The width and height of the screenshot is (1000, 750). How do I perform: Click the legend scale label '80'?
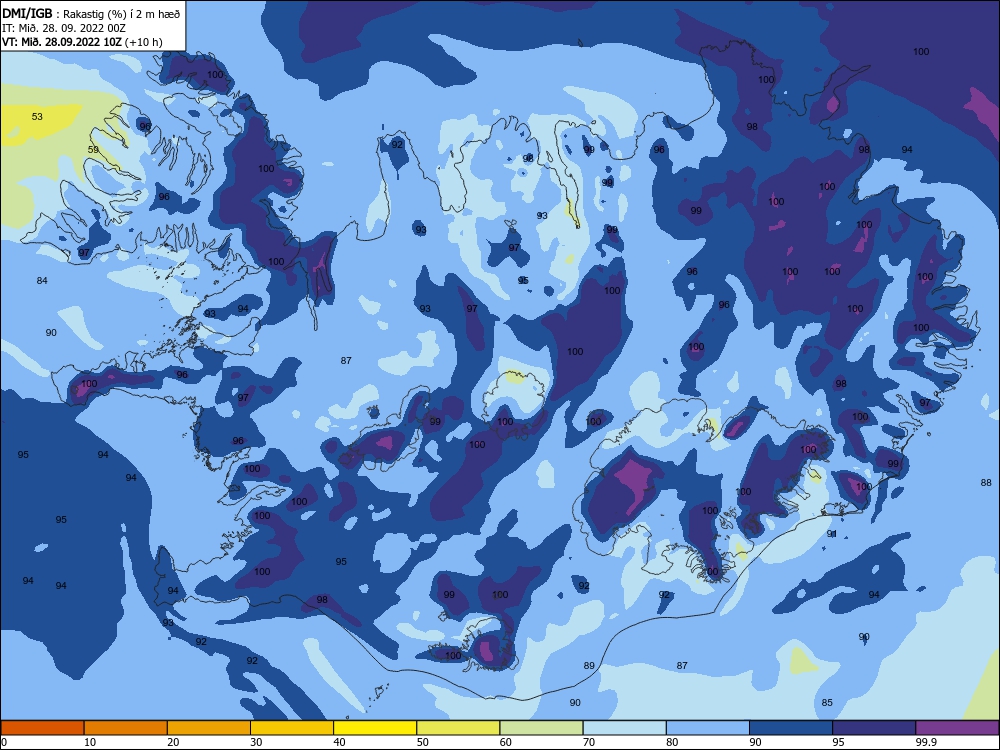(672, 742)
